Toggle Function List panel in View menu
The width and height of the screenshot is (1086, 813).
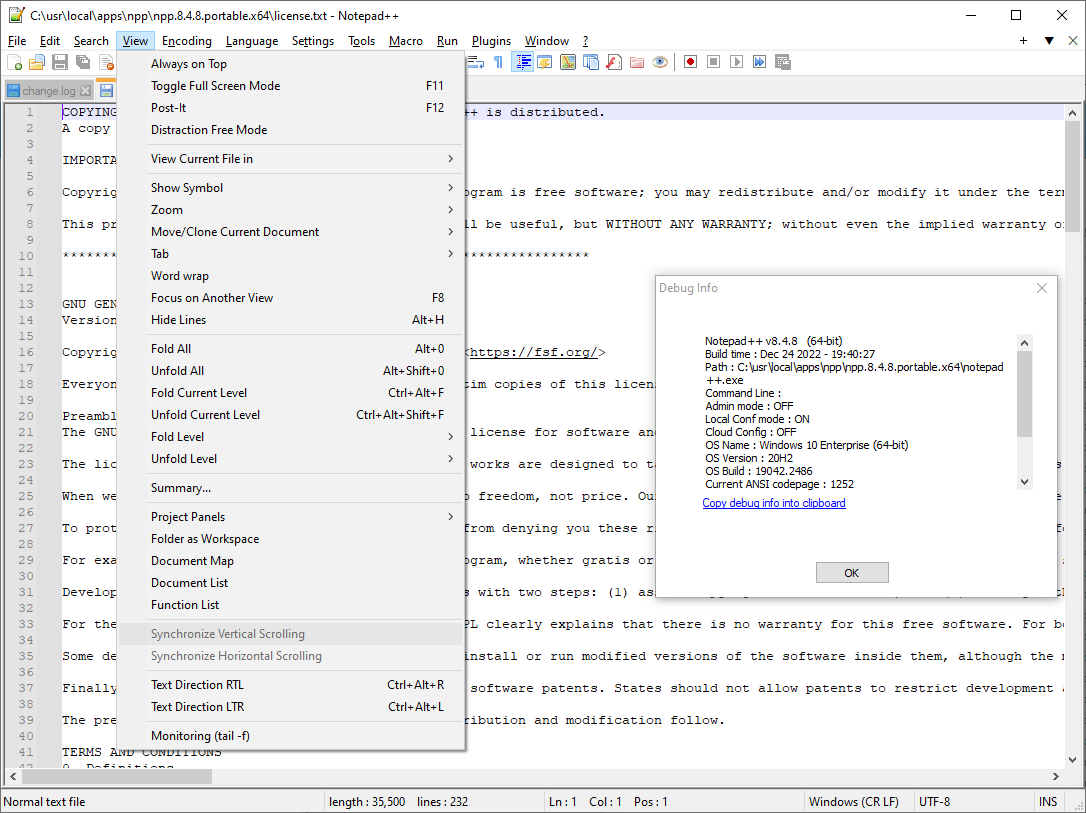(291, 605)
